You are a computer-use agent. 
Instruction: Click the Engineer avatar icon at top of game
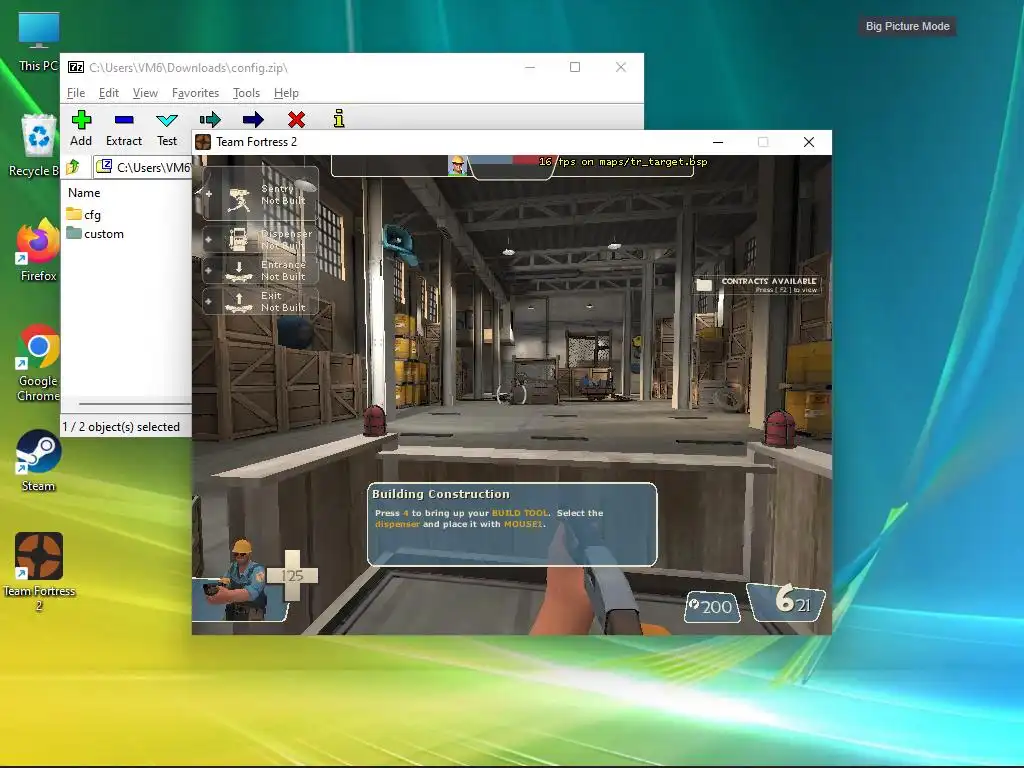click(x=458, y=165)
